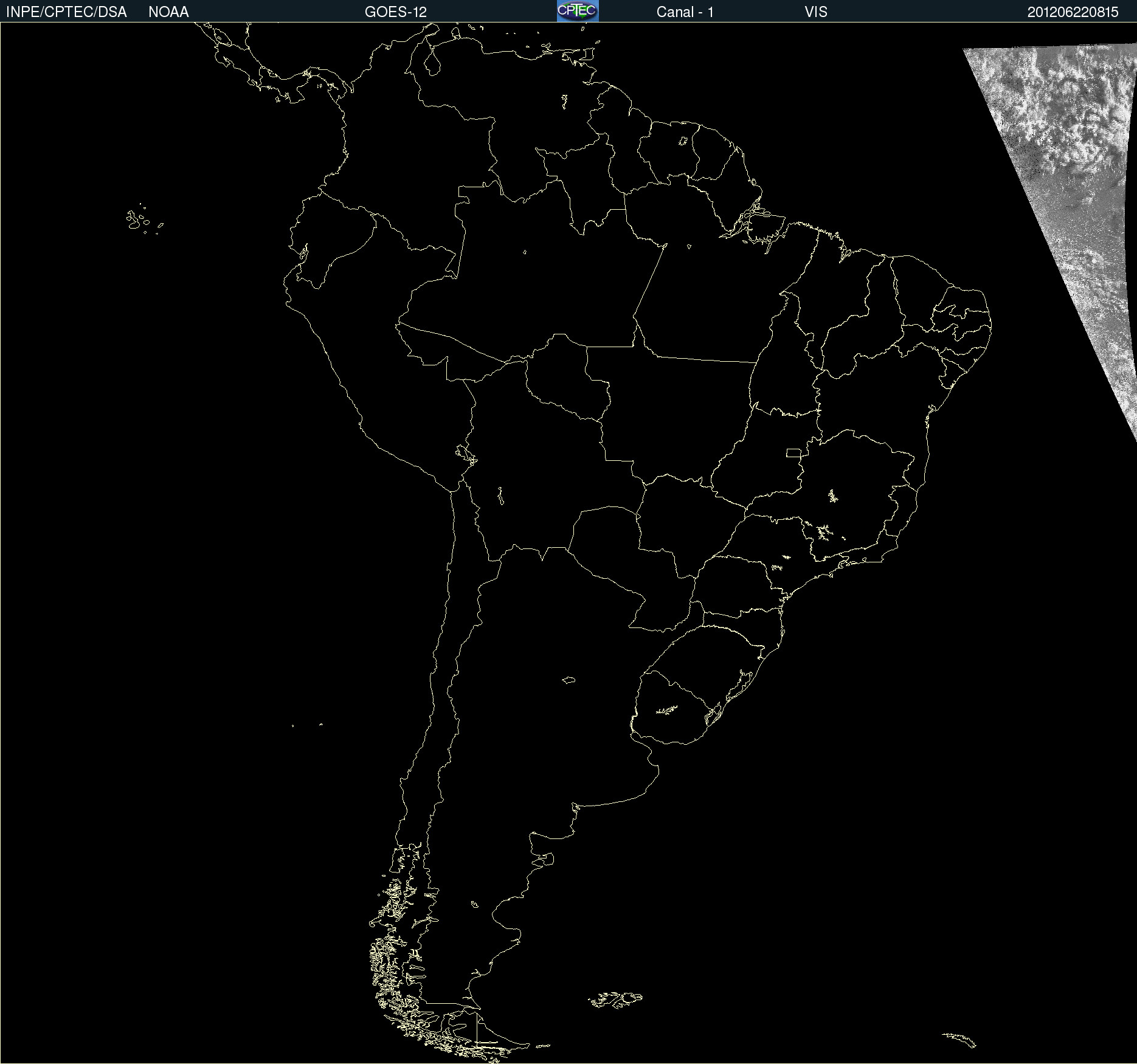
Task: Click the INPE/CPTEC/DSA header label
Action: pos(66,12)
